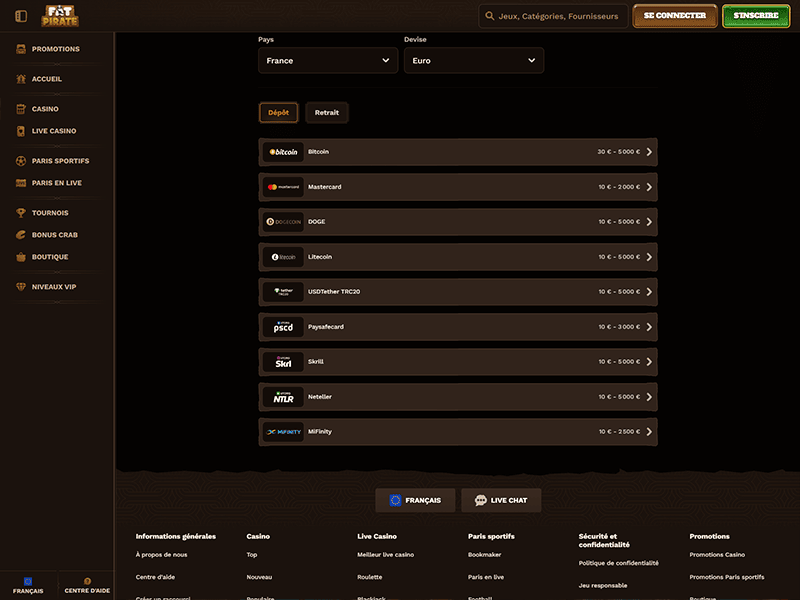Screen dimensions: 800x600
Task: Select the Neteller deposit row
Action: click(x=458, y=397)
